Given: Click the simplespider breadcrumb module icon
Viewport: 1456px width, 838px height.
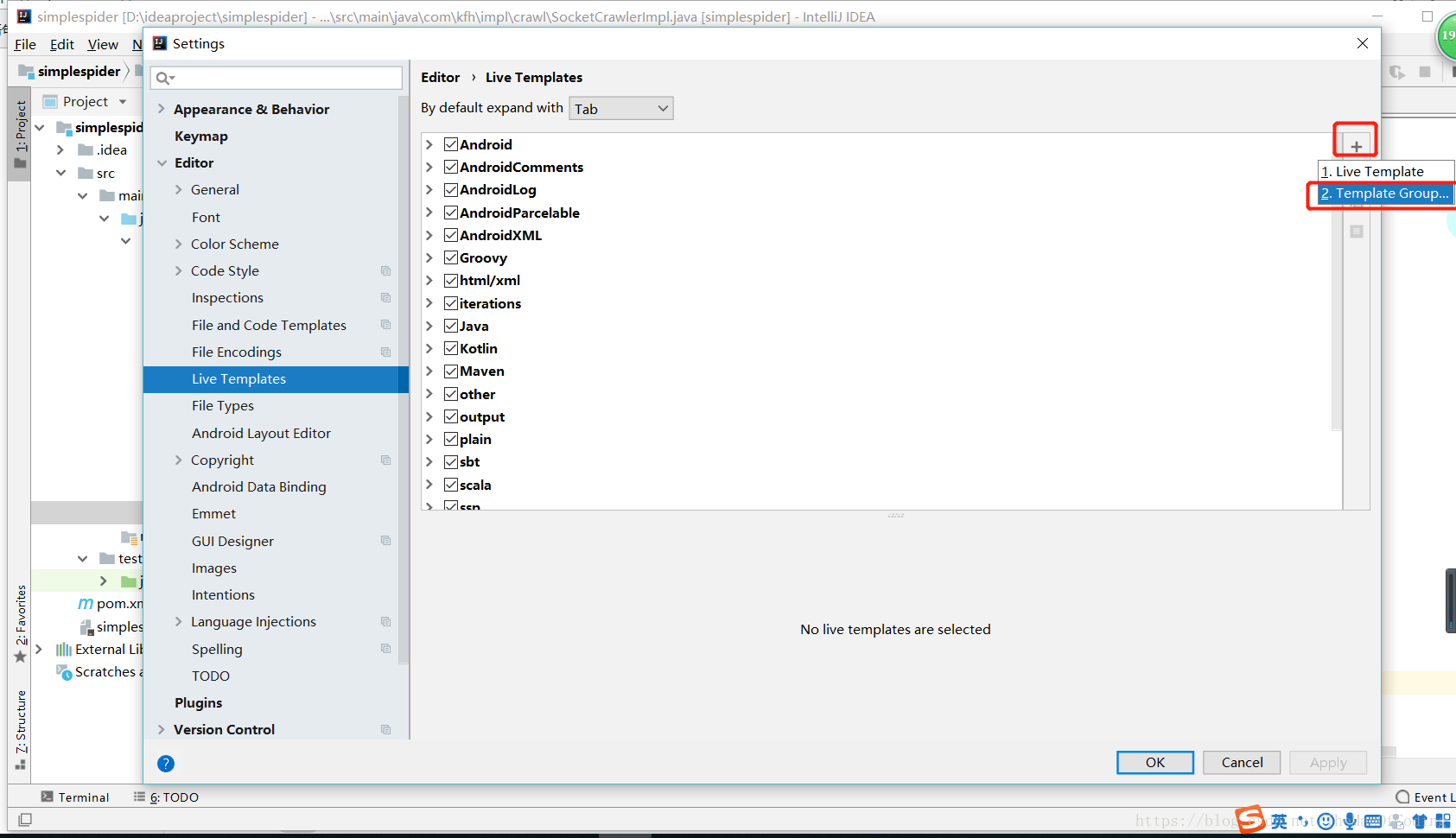Looking at the screenshot, I should [26, 71].
